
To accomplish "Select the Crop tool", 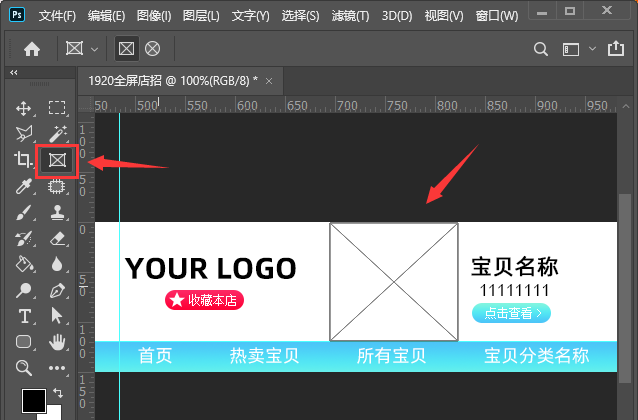I will tap(23, 160).
